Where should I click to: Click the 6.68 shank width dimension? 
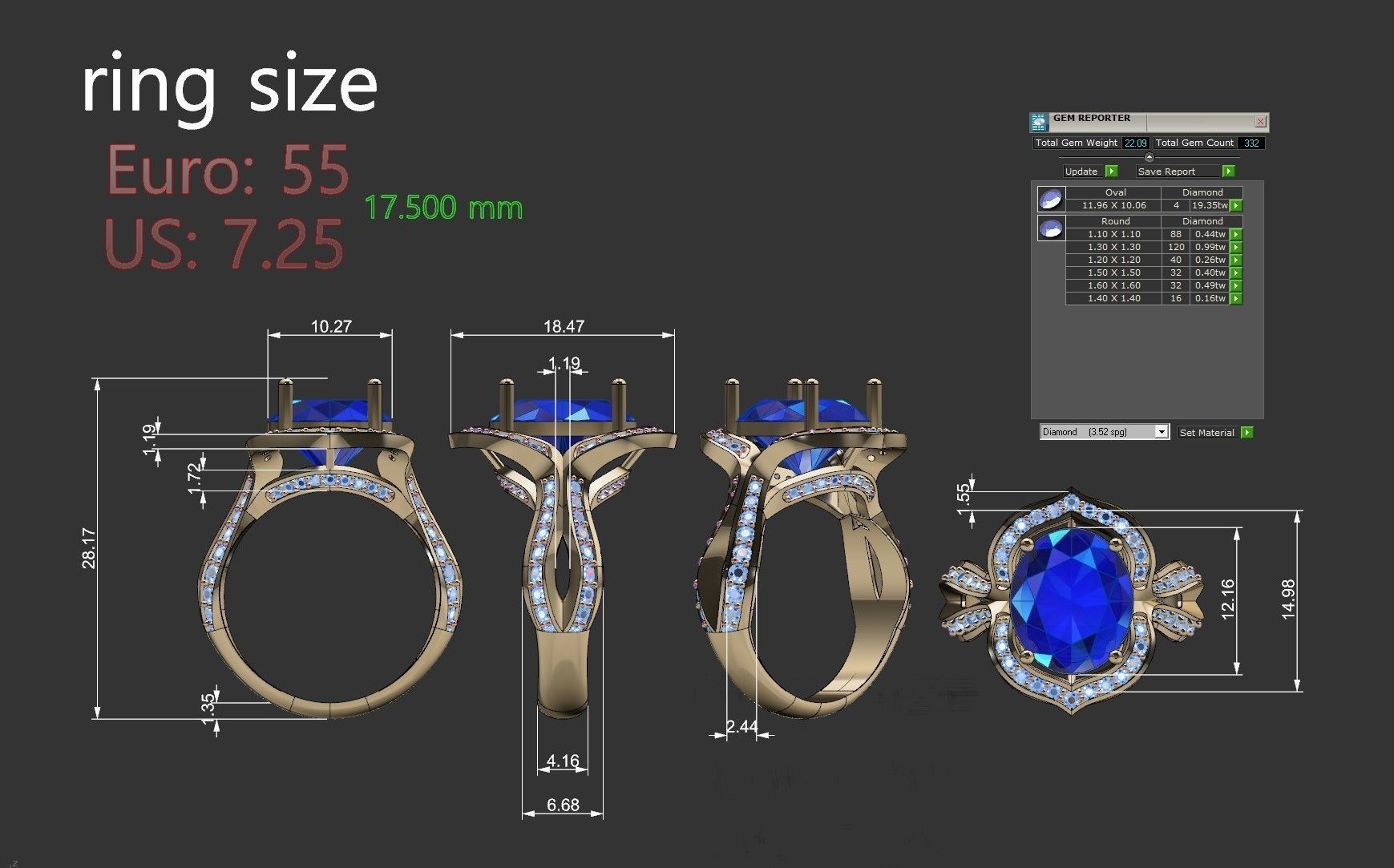(563, 805)
